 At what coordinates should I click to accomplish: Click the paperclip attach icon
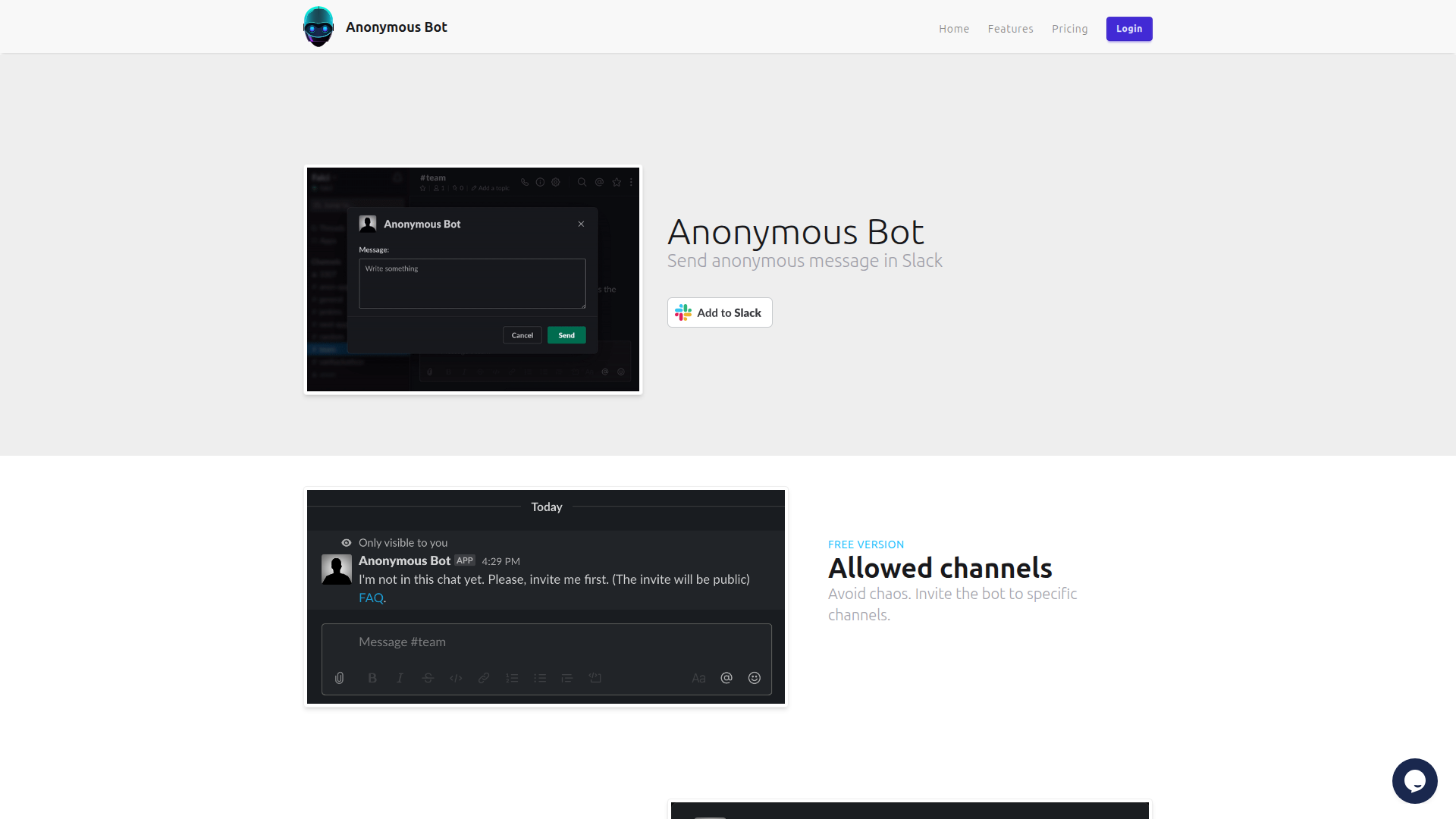340,678
